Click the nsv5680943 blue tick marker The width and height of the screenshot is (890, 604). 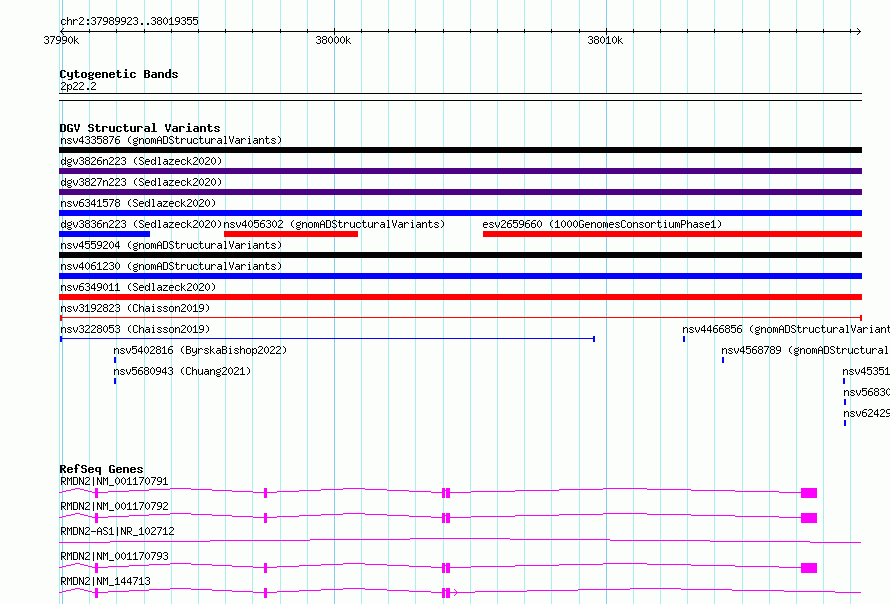[115, 381]
